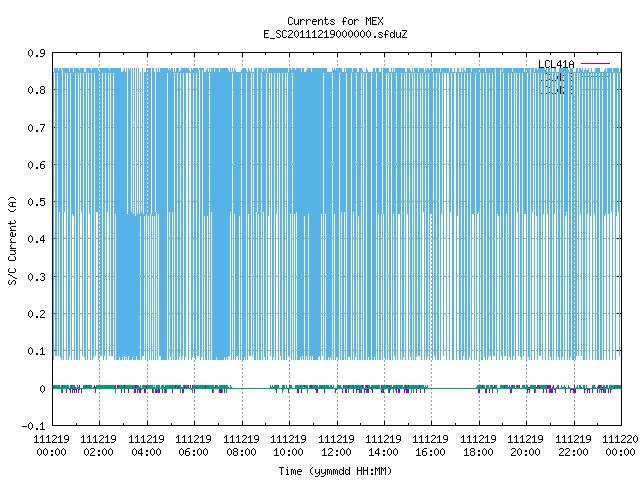Click the y-axis tick label '0.2'
The image size is (640, 480).
click(x=36, y=314)
